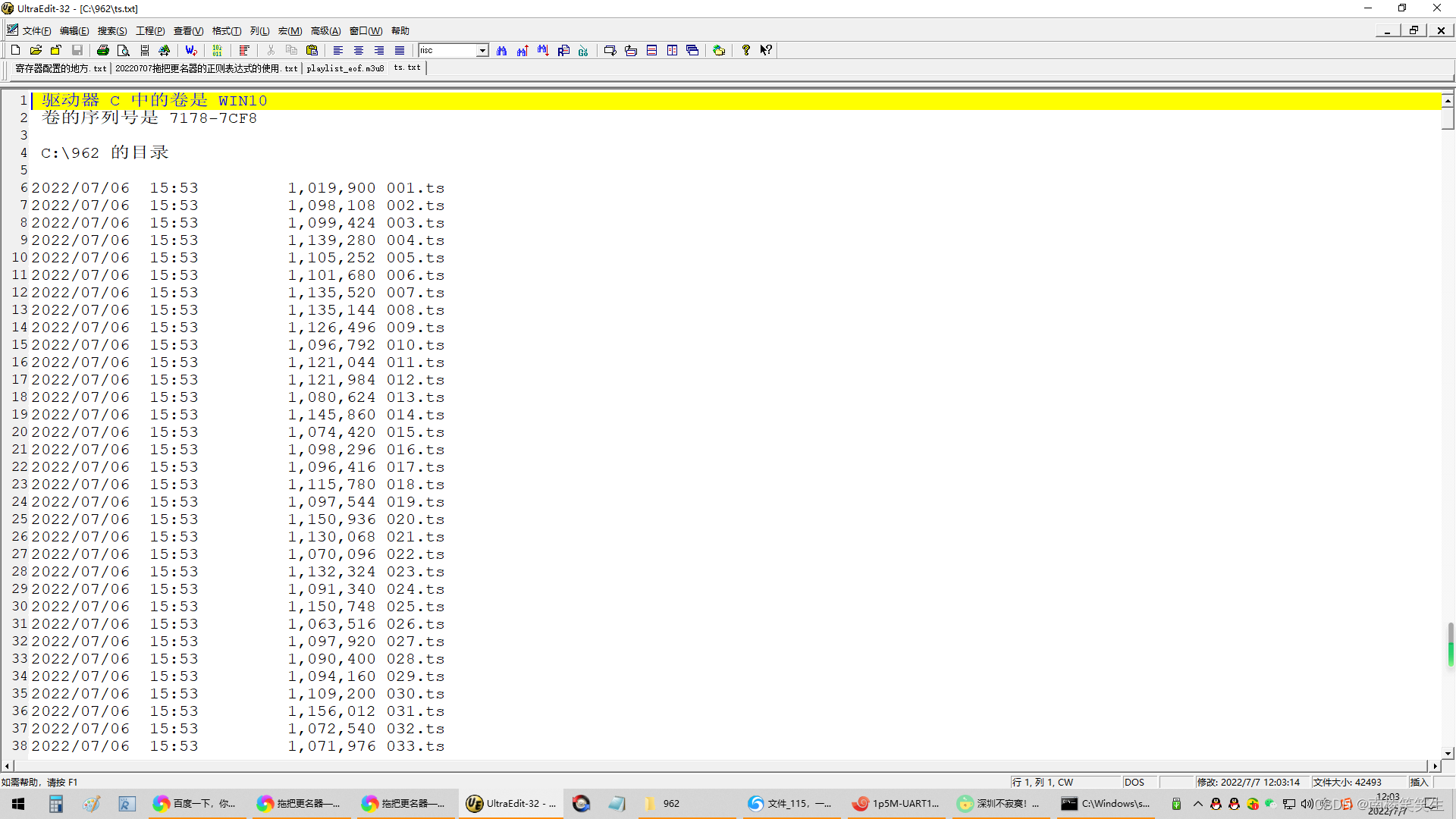Viewport: 1456px width, 819px height.
Task: Switch to playlist_eof.m3u8 tab
Action: pos(345,68)
